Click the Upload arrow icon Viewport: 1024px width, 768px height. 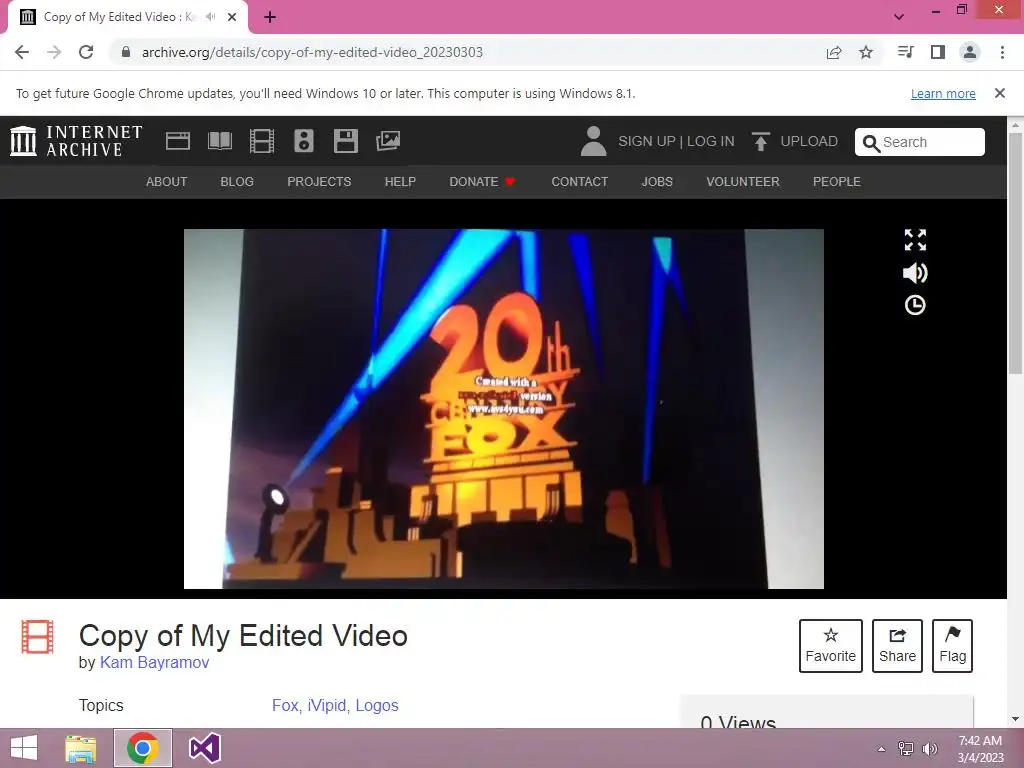click(x=760, y=141)
